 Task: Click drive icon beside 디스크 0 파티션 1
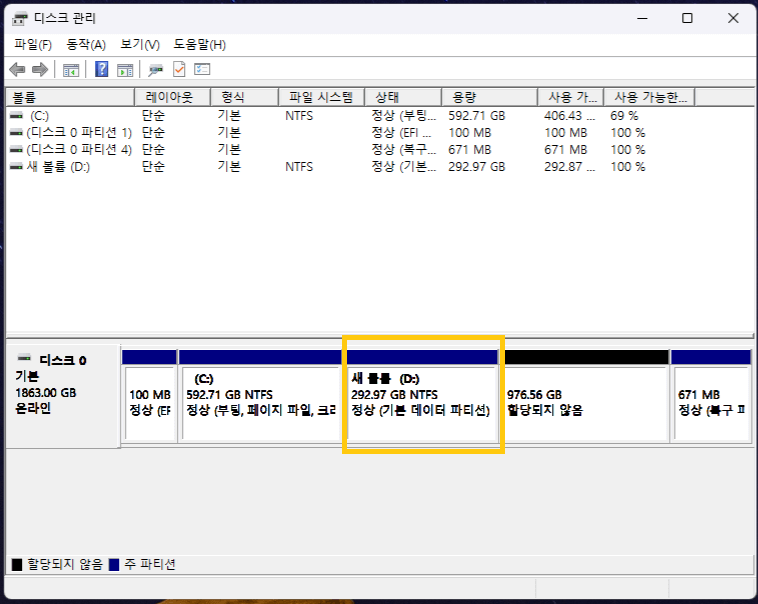pyautogui.click(x=16, y=133)
